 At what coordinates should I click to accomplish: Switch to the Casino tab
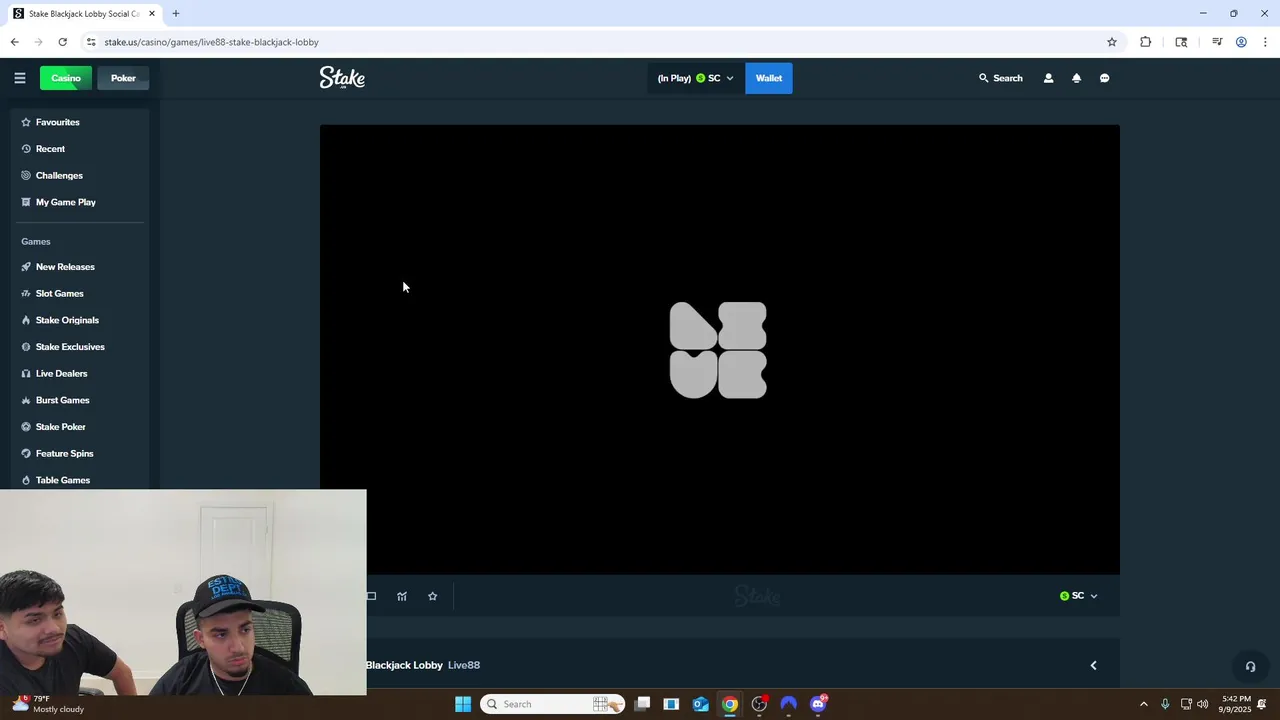pyautogui.click(x=66, y=78)
